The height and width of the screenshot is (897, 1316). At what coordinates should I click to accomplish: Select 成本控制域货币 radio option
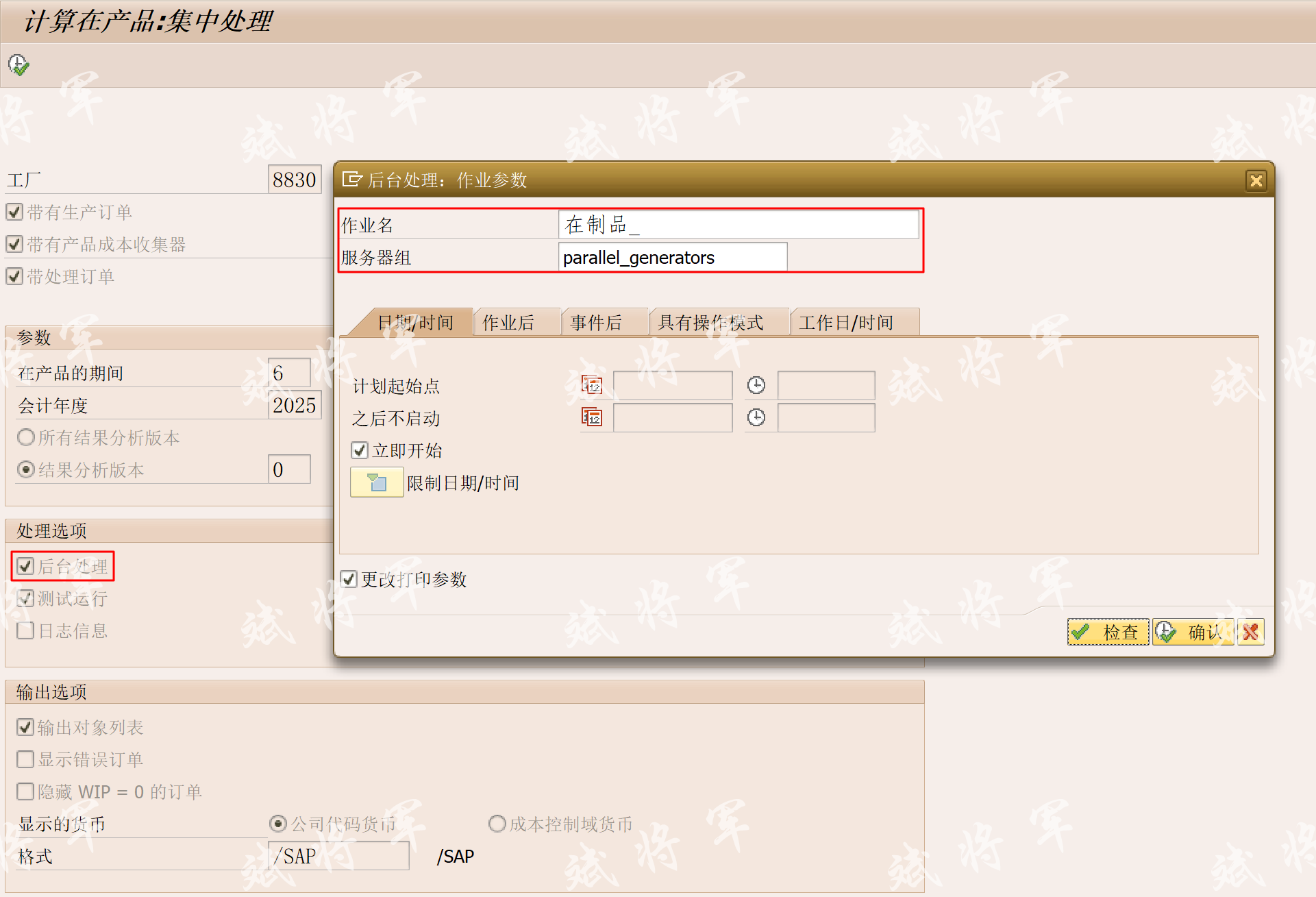(497, 824)
